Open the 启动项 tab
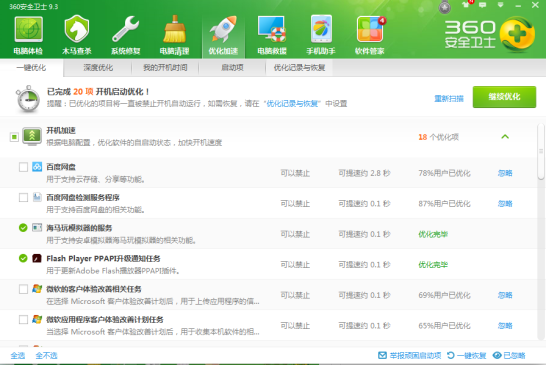This screenshot has width=546, height=365. [232, 68]
